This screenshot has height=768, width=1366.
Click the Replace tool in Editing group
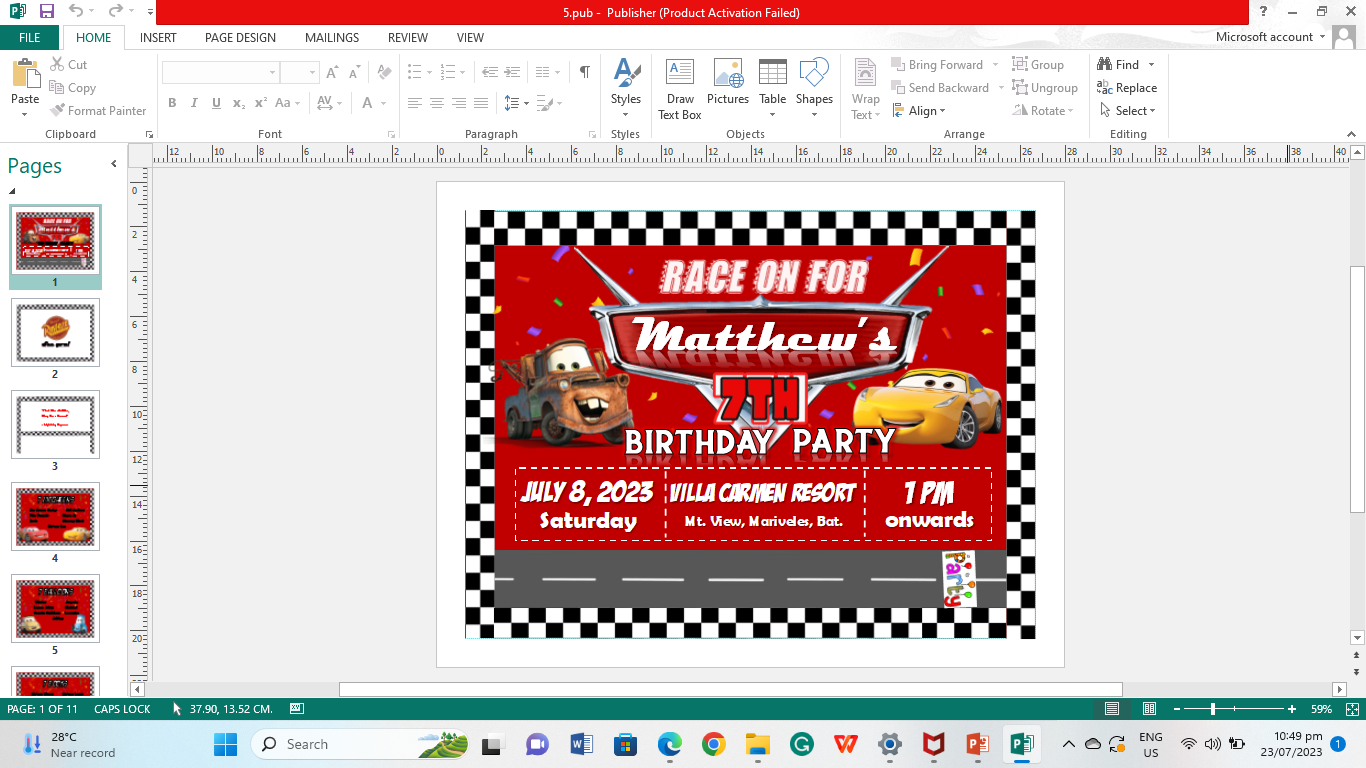point(1127,88)
